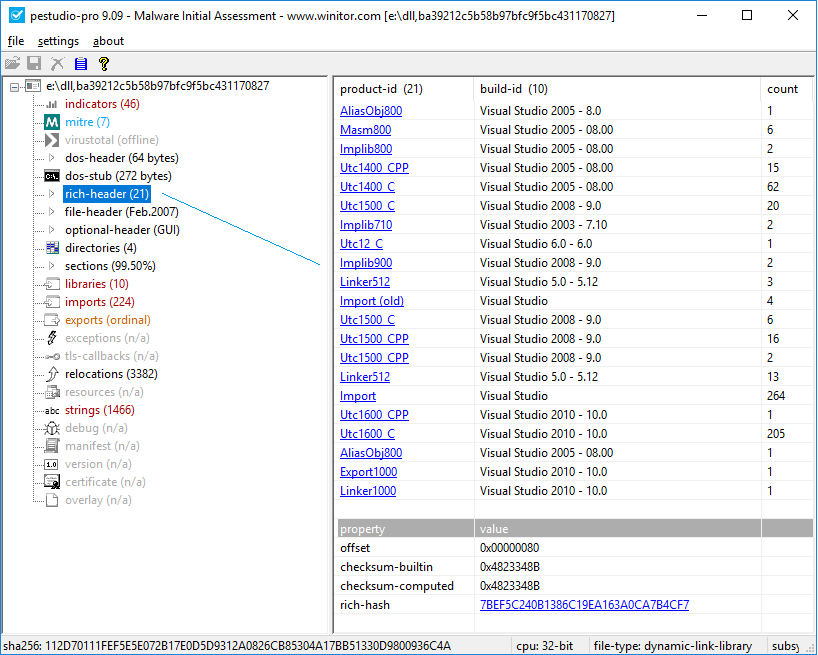Click the pestudio checkmark app icon in title bar
The image size is (818, 655).
[x=17, y=15]
